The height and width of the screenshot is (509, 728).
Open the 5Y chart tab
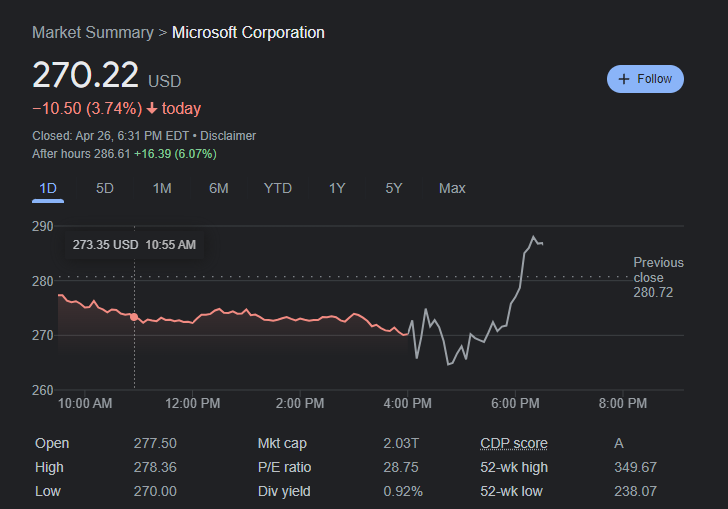[394, 188]
